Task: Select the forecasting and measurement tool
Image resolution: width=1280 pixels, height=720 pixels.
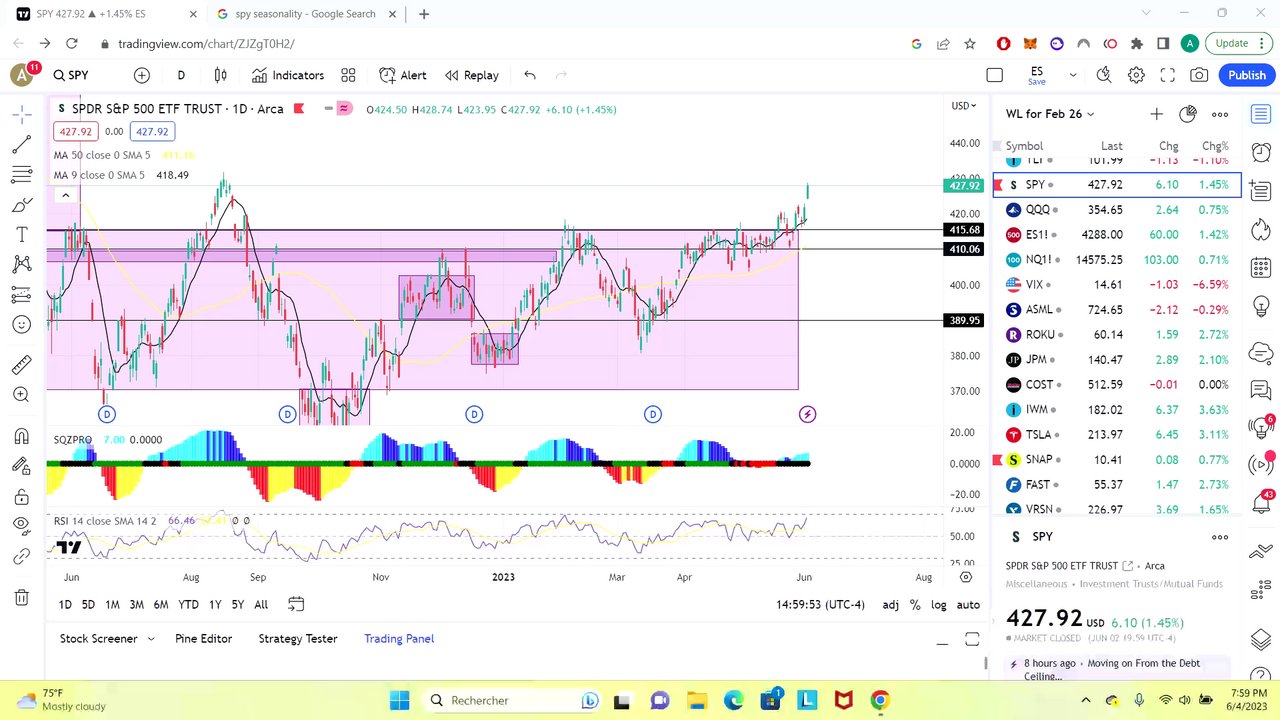Action: [x=21, y=295]
